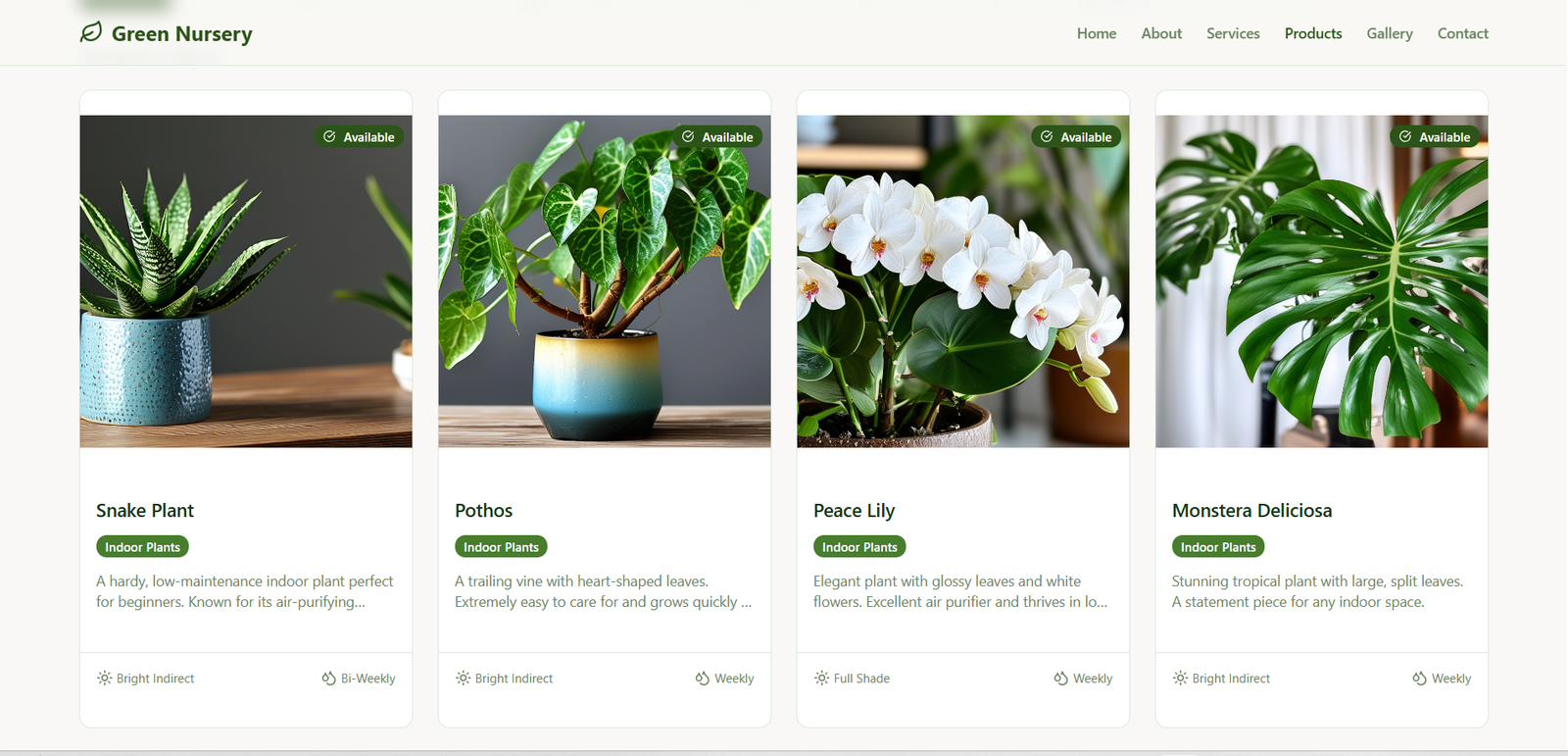Click the Indoor Plants tag under Monstera Deliciosa
This screenshot has width=1568, height=756.
click(1218, 546)
